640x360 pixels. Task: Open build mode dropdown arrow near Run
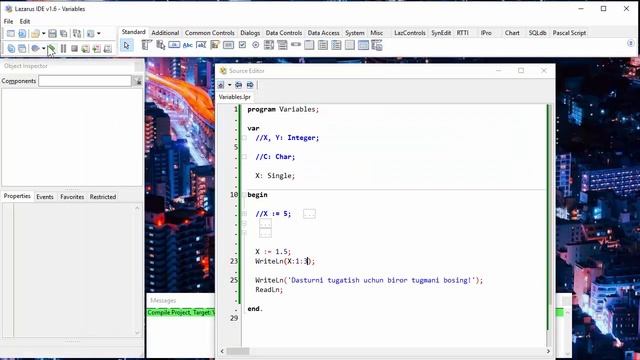point(43,49)
